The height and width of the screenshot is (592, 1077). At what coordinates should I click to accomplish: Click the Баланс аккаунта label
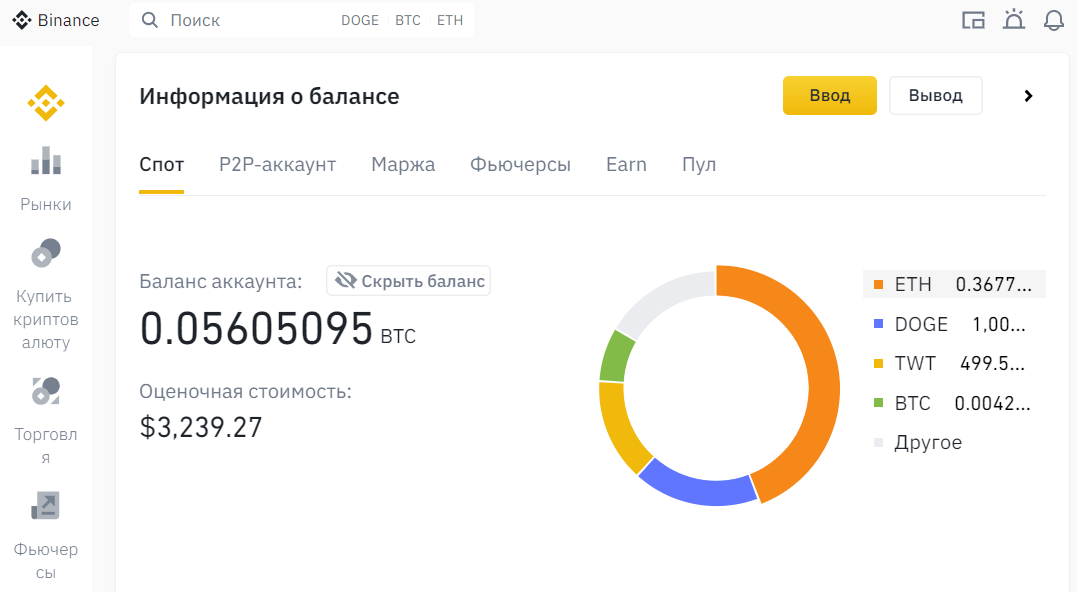220,282
